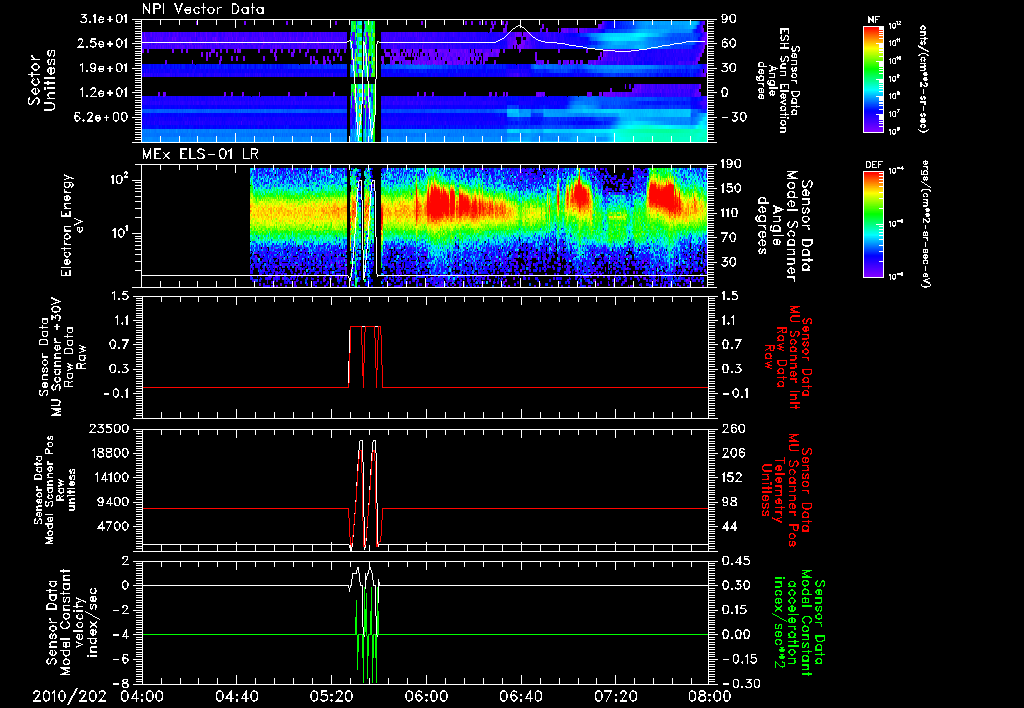Click the "60" sun elevation axis value
The image size is (1024, 708).
[x=729, y=43]
